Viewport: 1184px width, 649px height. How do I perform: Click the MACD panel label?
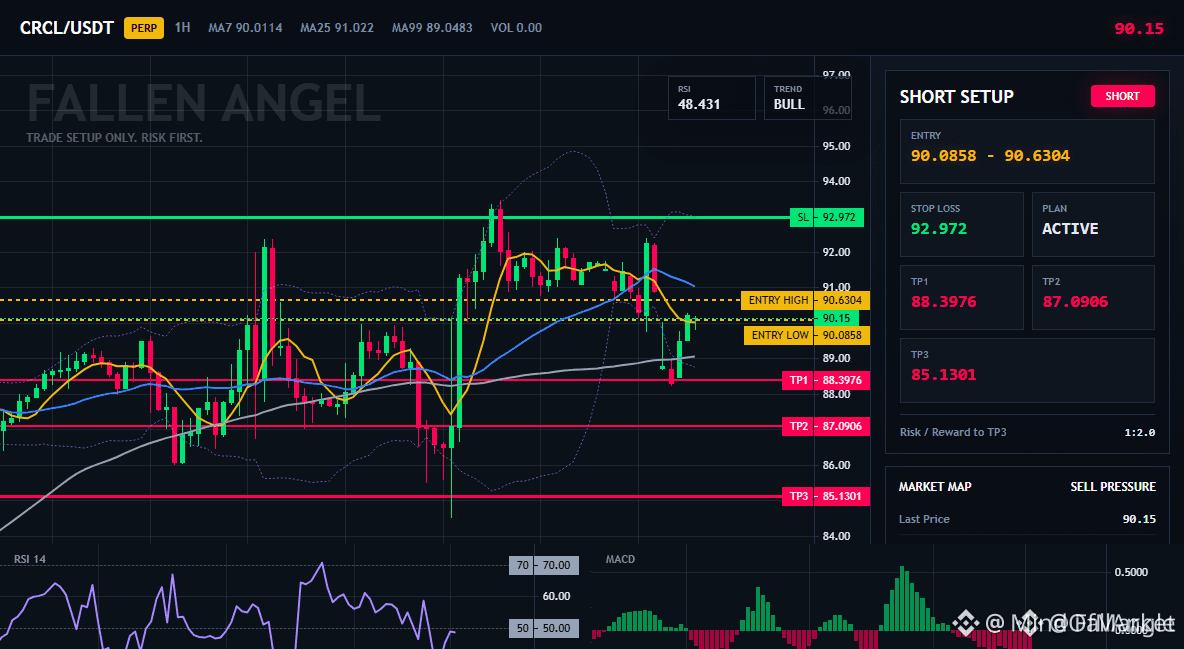click(x=620, y=559)
